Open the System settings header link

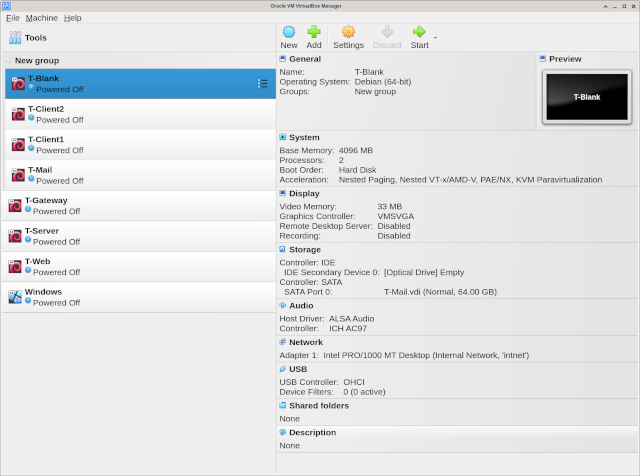tap(304, 138)
